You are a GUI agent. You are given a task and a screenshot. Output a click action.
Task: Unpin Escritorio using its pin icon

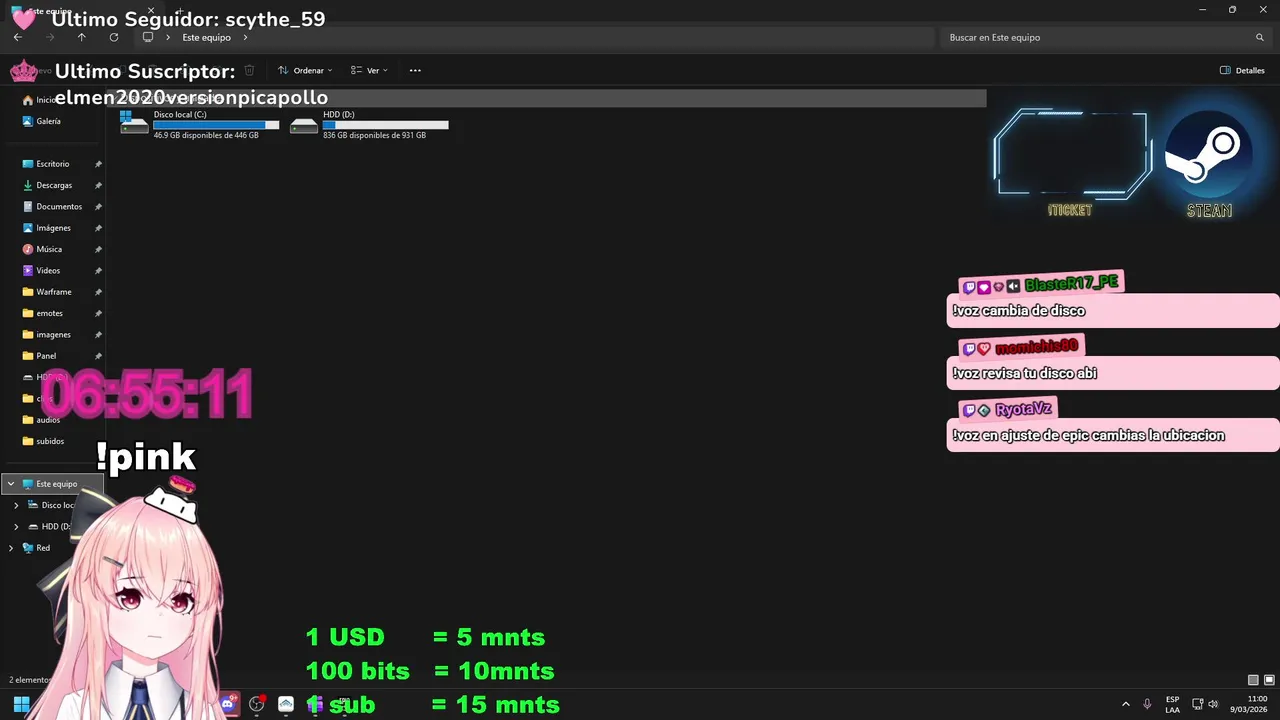(98, 164)
